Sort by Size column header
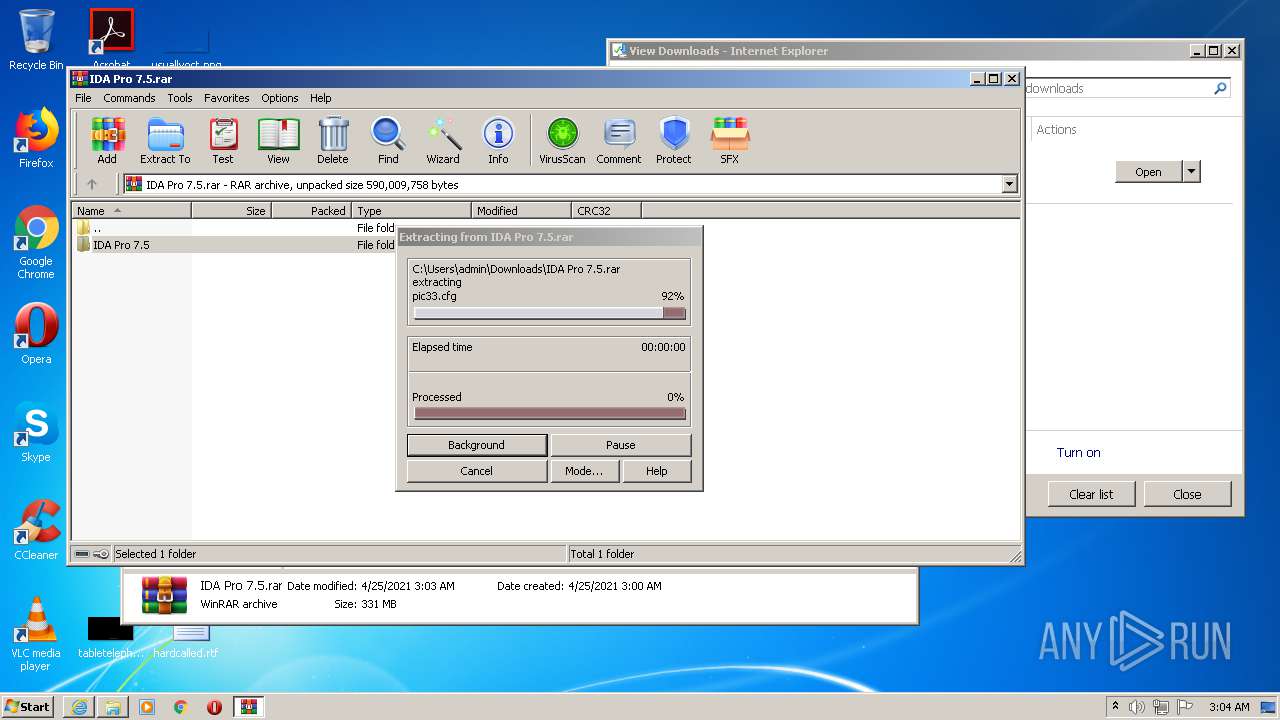 [231, 211]
